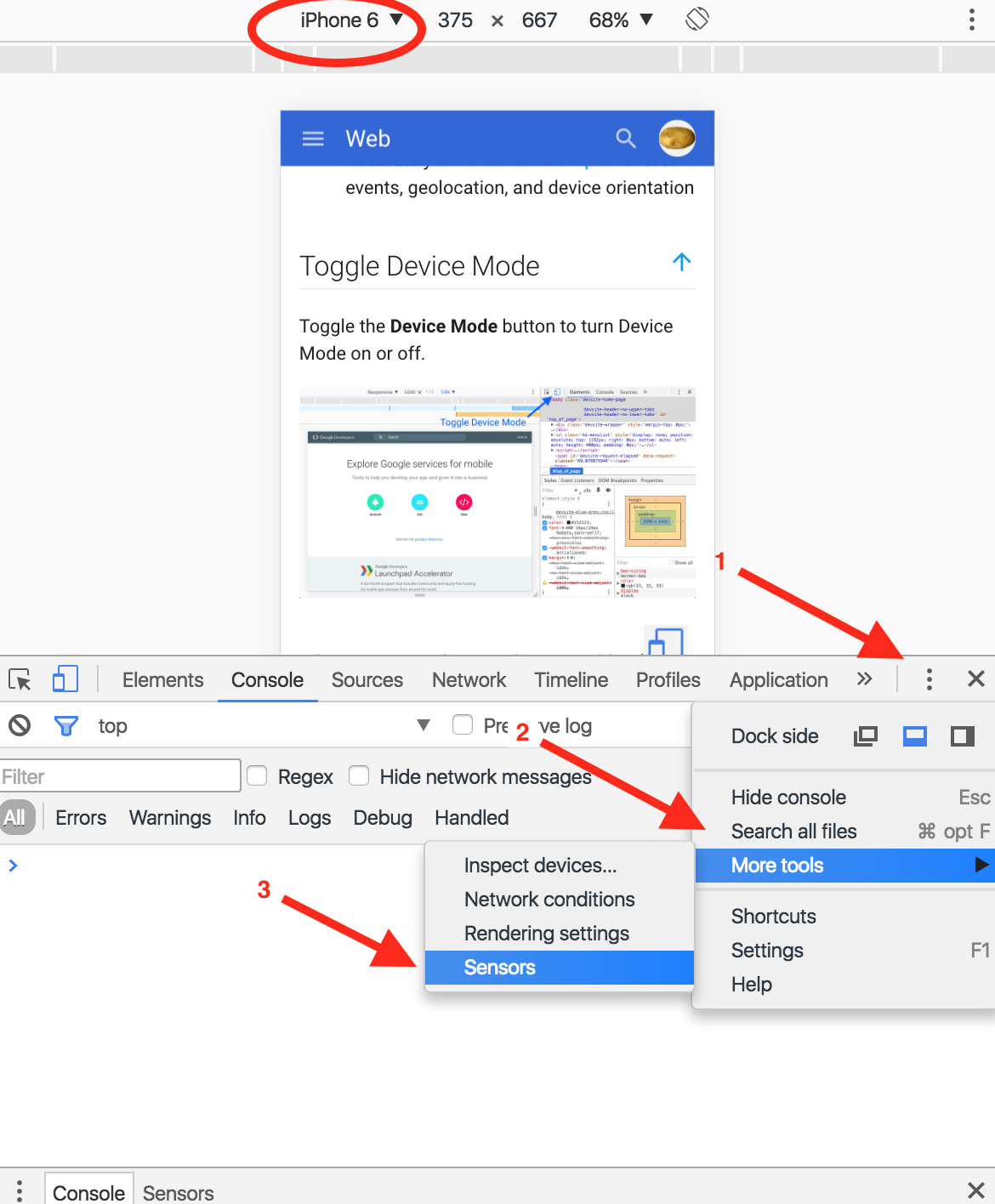Select the Warnings log level filter
995x1204 pixels.
pyautogui.click(x=170, y=818)
